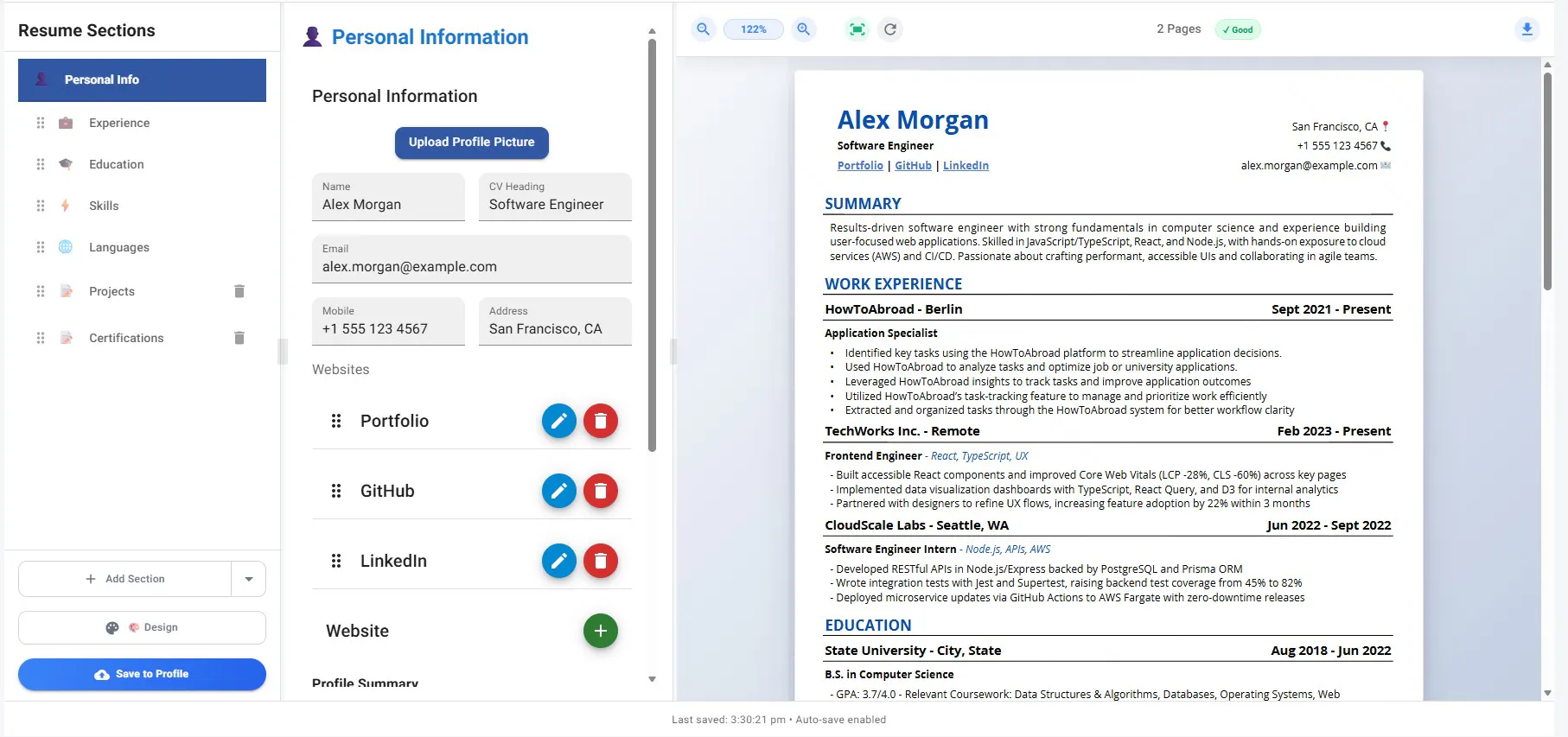This screenshot has height=737, width=1568.
Task: Click 'HowToAbroad - Berlin' entry in preview
Action: click(893, 309)
